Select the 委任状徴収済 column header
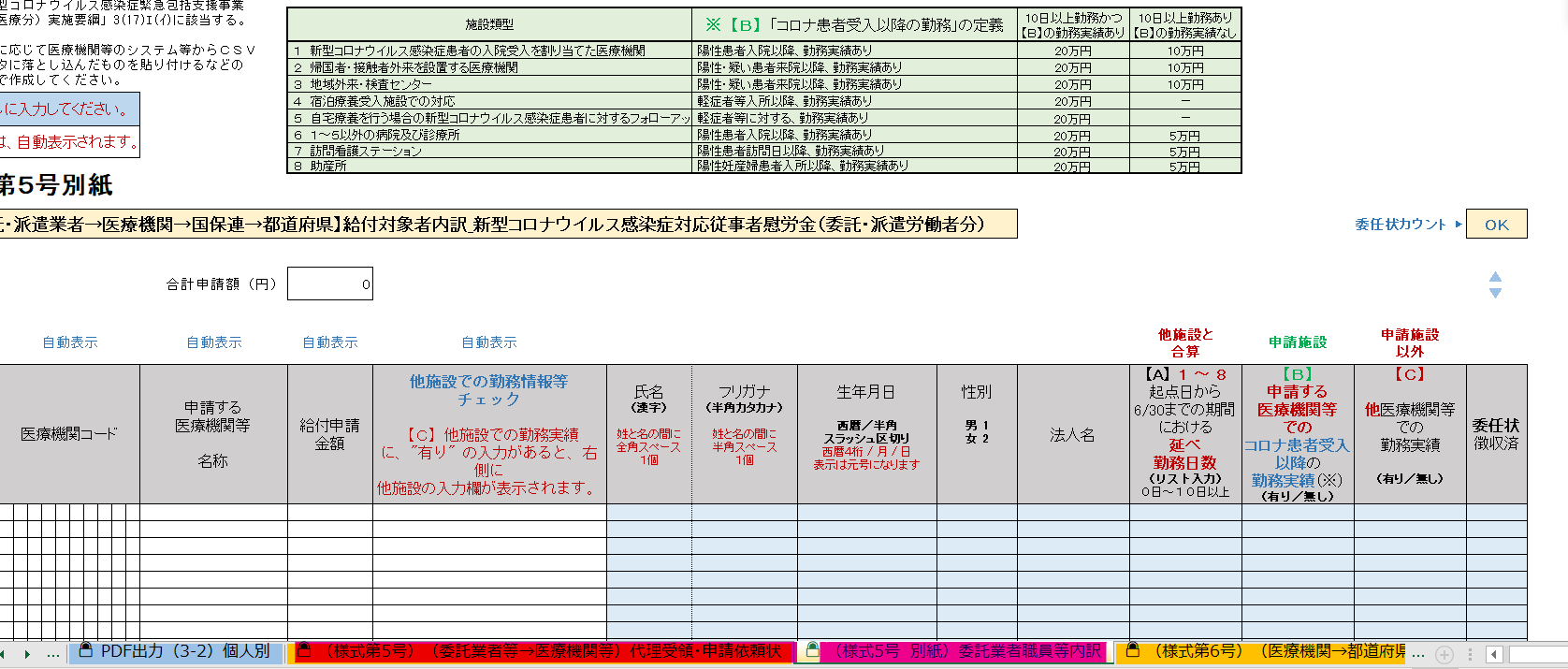The width and height of the screenshot is (1568, 669). point(1497,434)
